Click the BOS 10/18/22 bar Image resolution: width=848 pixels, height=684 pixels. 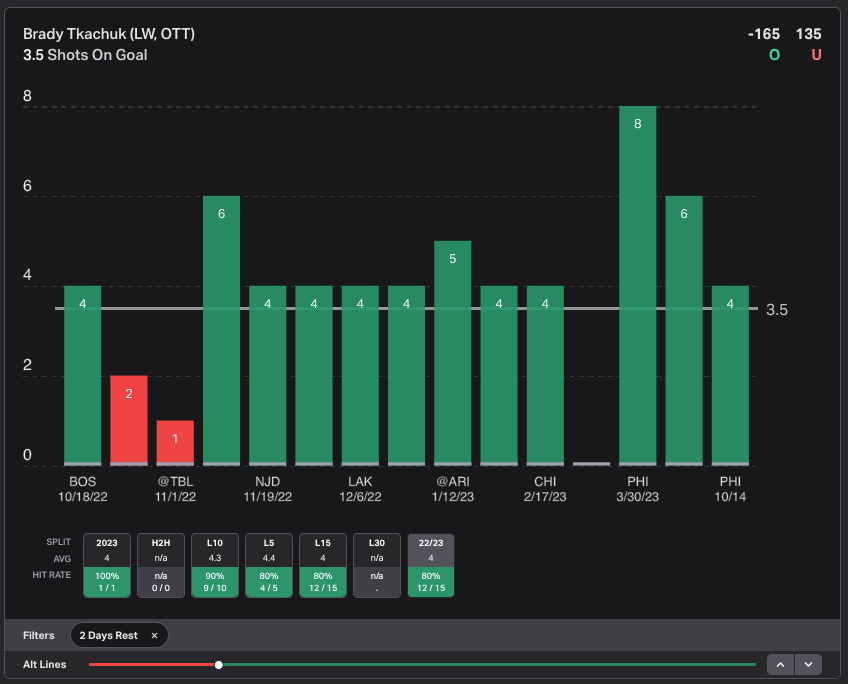(83, 375)
